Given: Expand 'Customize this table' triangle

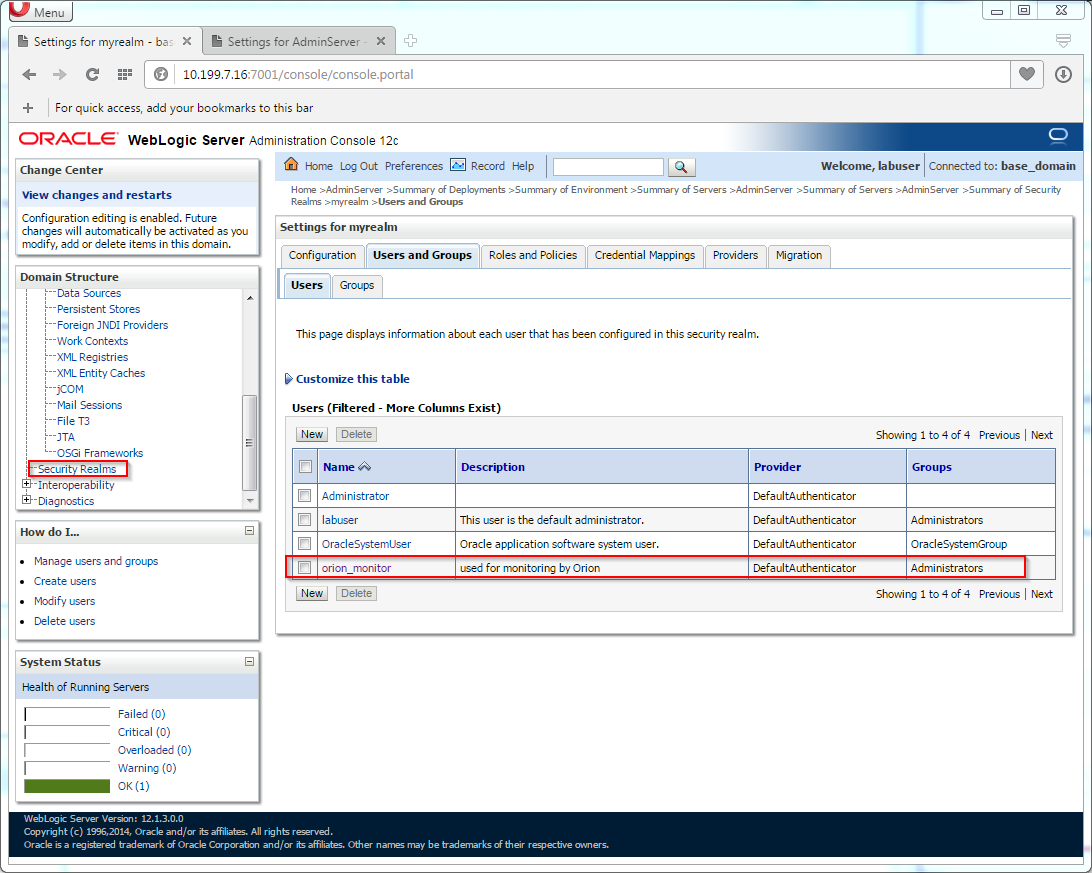Looking at the screenshot, I should pyautogui.click(x=288, y=379).
